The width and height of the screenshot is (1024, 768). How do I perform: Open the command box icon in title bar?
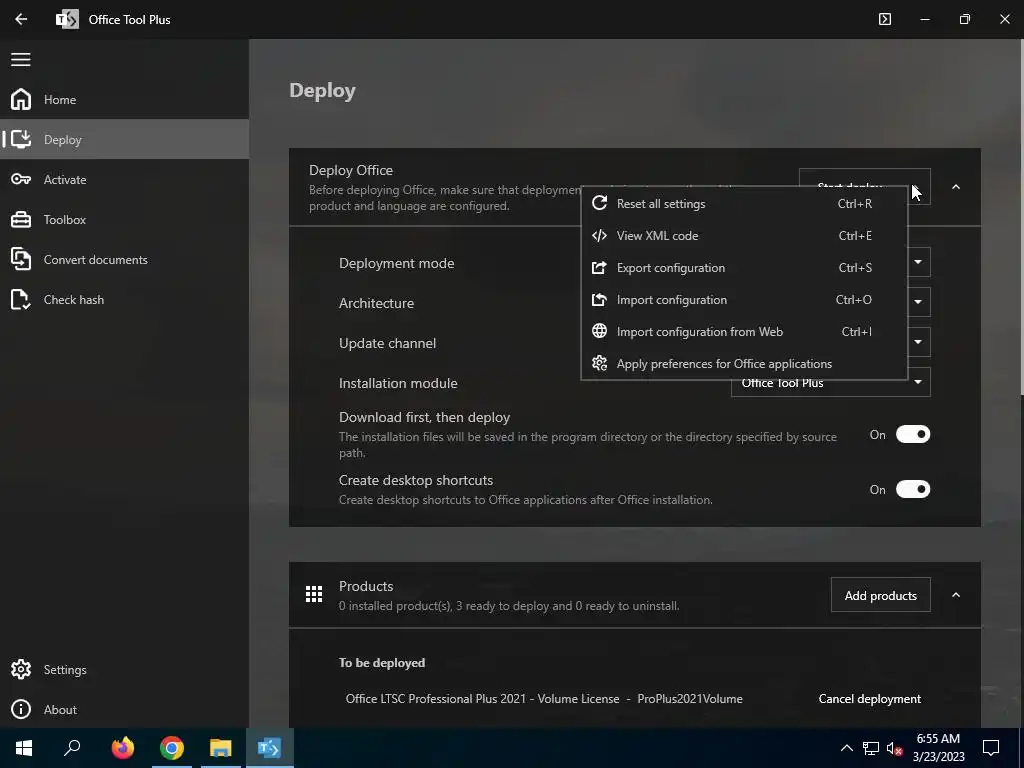pyautogui.click(x=885, y=19)
